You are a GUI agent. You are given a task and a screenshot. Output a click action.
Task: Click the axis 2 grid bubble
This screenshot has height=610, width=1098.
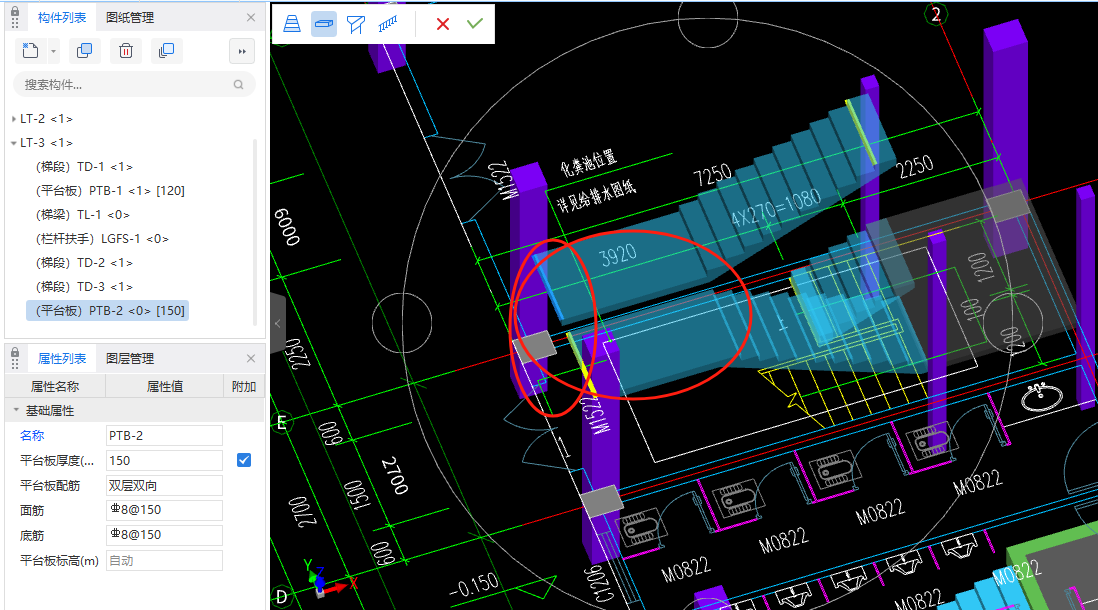tap(936, 15)
